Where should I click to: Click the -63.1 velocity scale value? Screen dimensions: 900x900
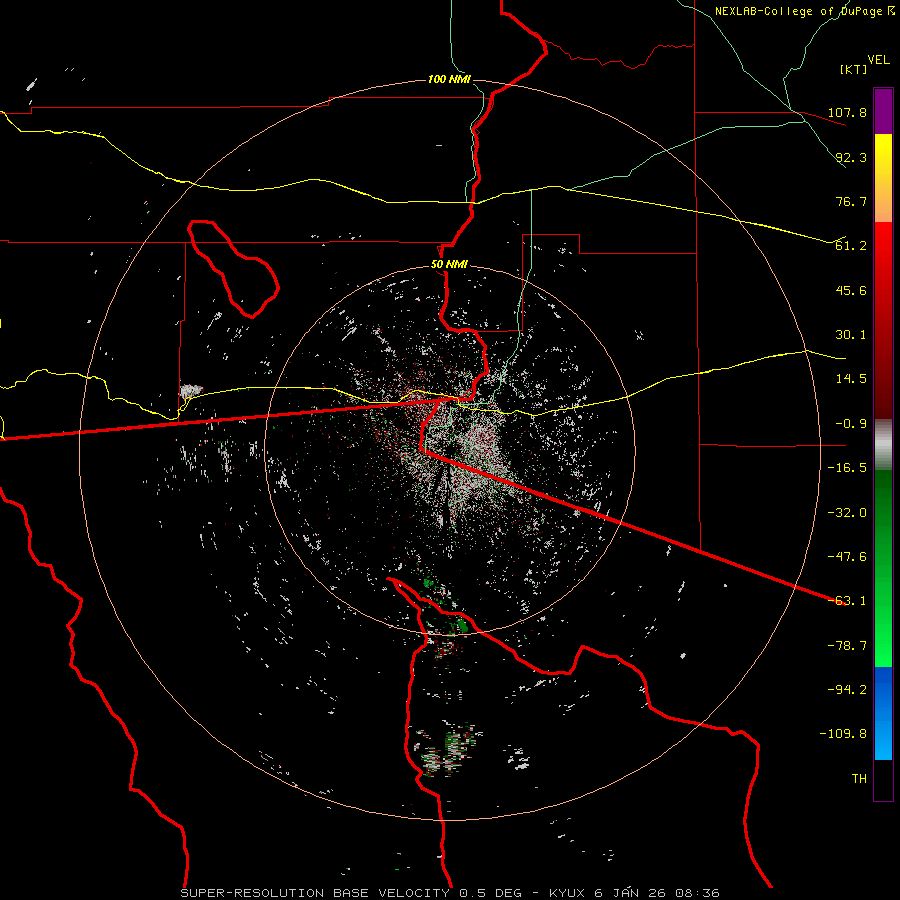(x=847, y=601)
